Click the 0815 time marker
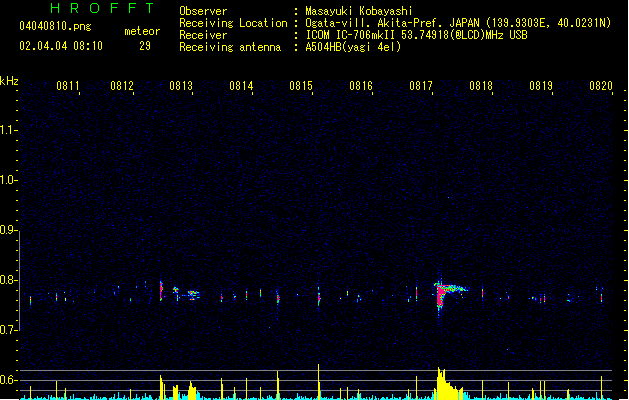 click(x=301, y=86)
